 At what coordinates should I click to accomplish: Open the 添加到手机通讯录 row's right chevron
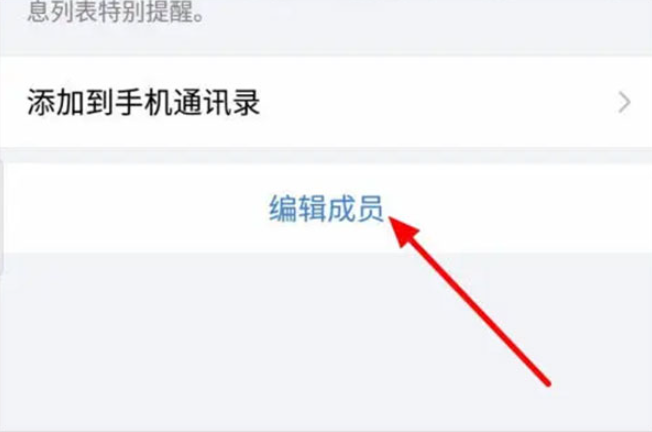[624, 103]
